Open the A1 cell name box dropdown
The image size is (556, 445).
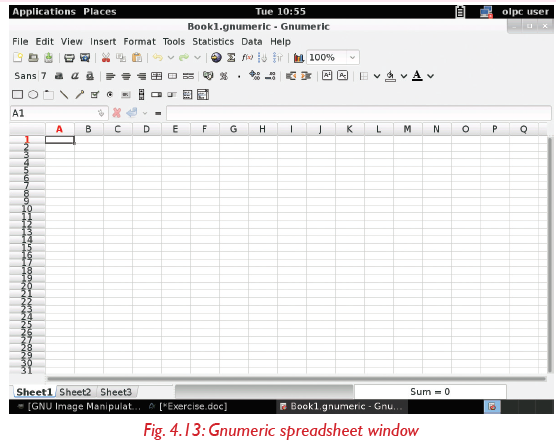click(101, 113)
